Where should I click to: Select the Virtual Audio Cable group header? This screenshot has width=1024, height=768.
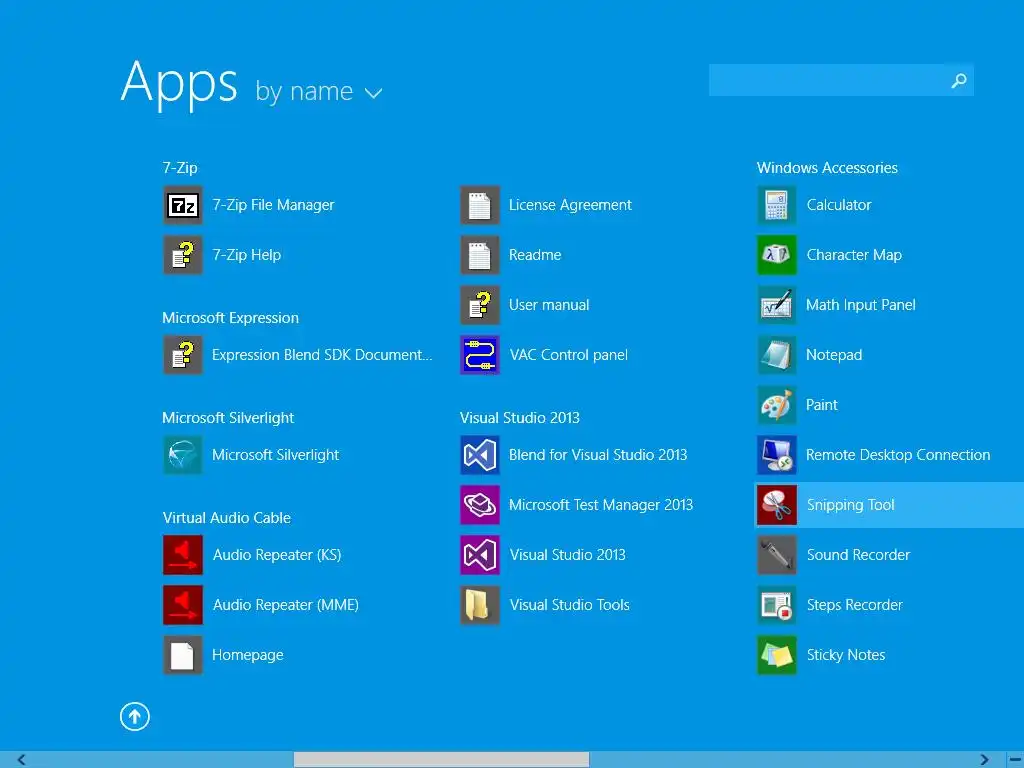pos(227,518)
